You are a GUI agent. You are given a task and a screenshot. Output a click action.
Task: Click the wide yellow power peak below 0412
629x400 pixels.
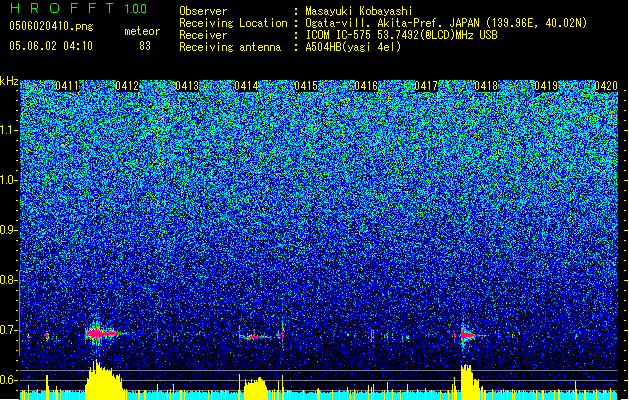tap(104, 379)
